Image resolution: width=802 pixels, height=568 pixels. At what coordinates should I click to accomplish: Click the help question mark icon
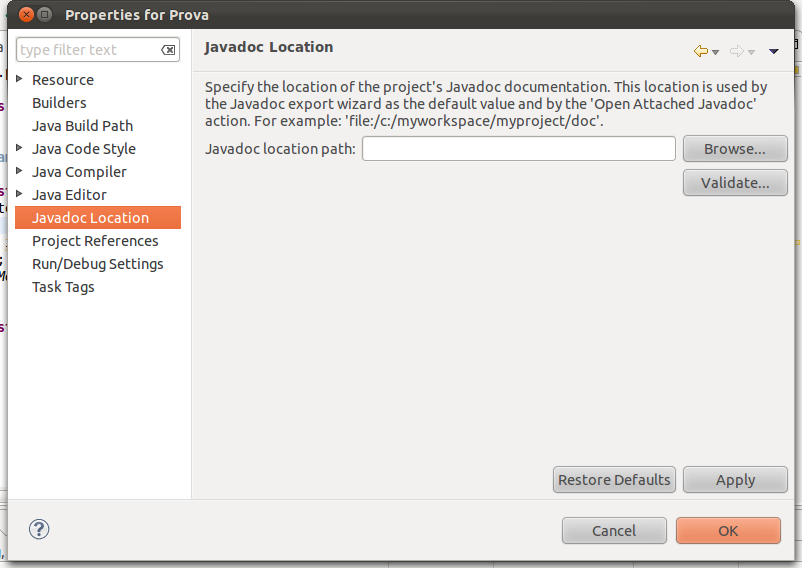(x=40, y=530)
